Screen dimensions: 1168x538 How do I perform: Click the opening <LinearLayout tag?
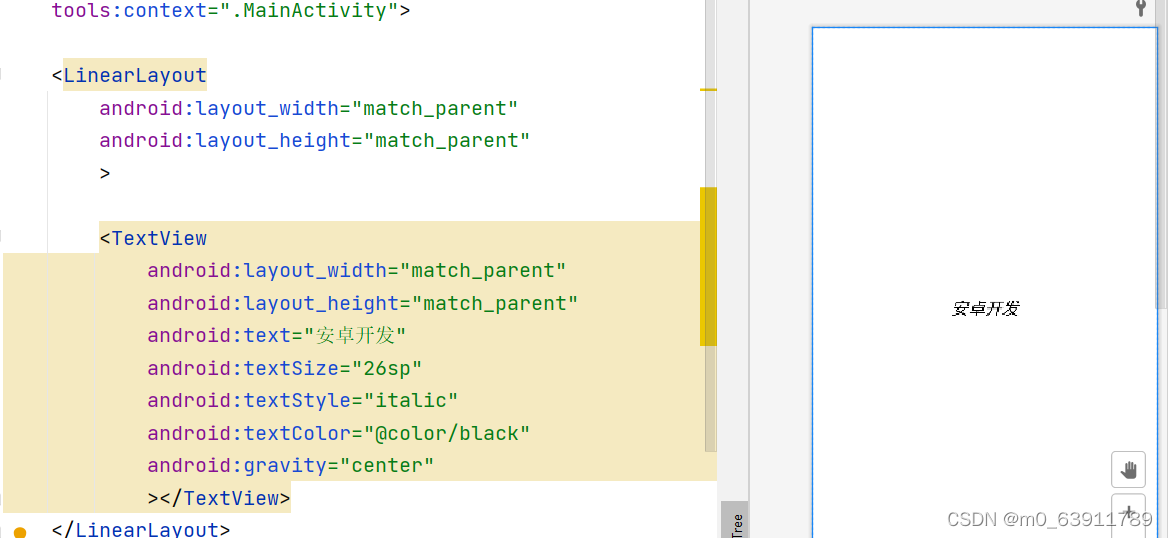pos(129,75)
